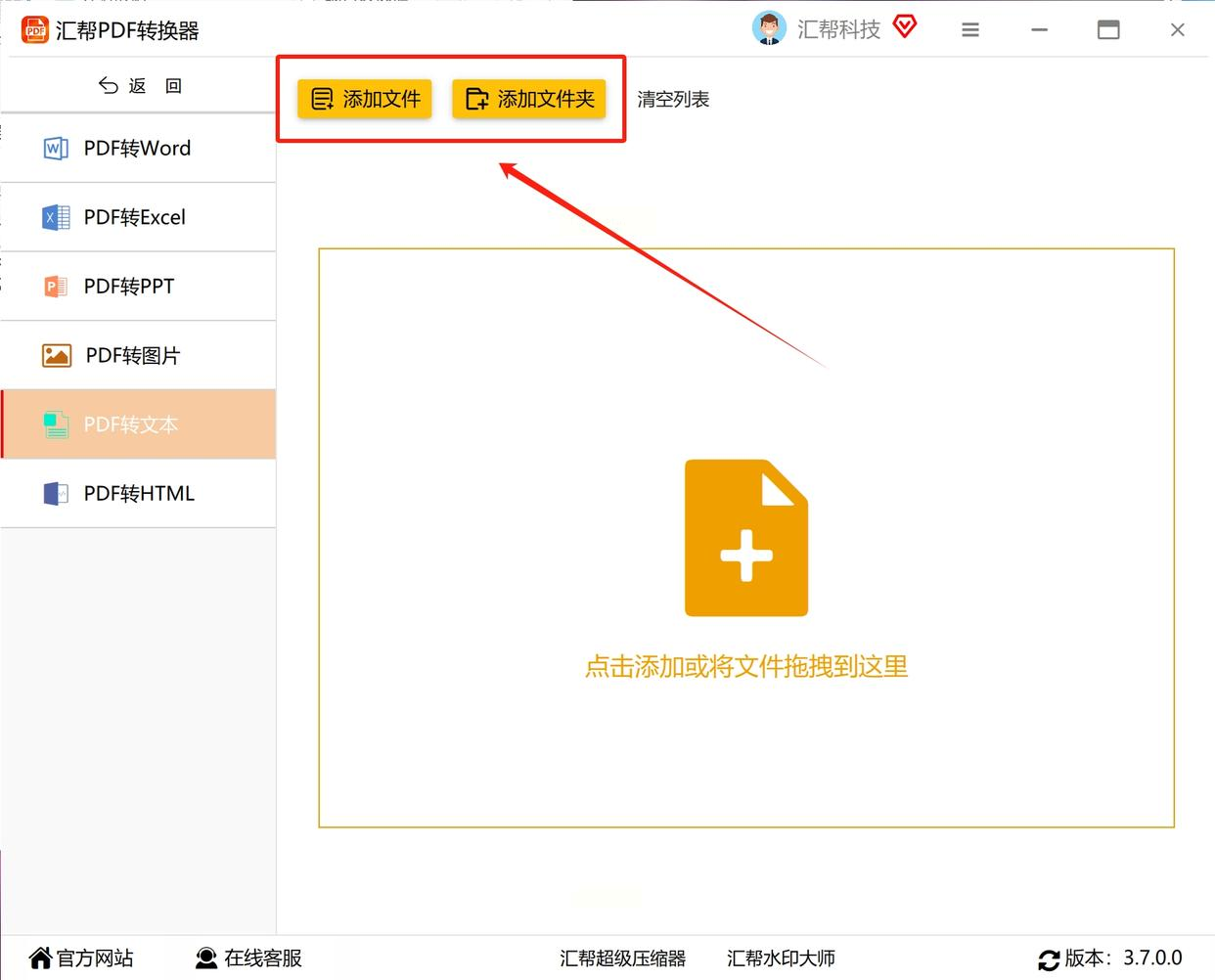This screenshot has height=980, width=1215.
Task: Clear the list with 清空列表
Action: click(673, 99)
